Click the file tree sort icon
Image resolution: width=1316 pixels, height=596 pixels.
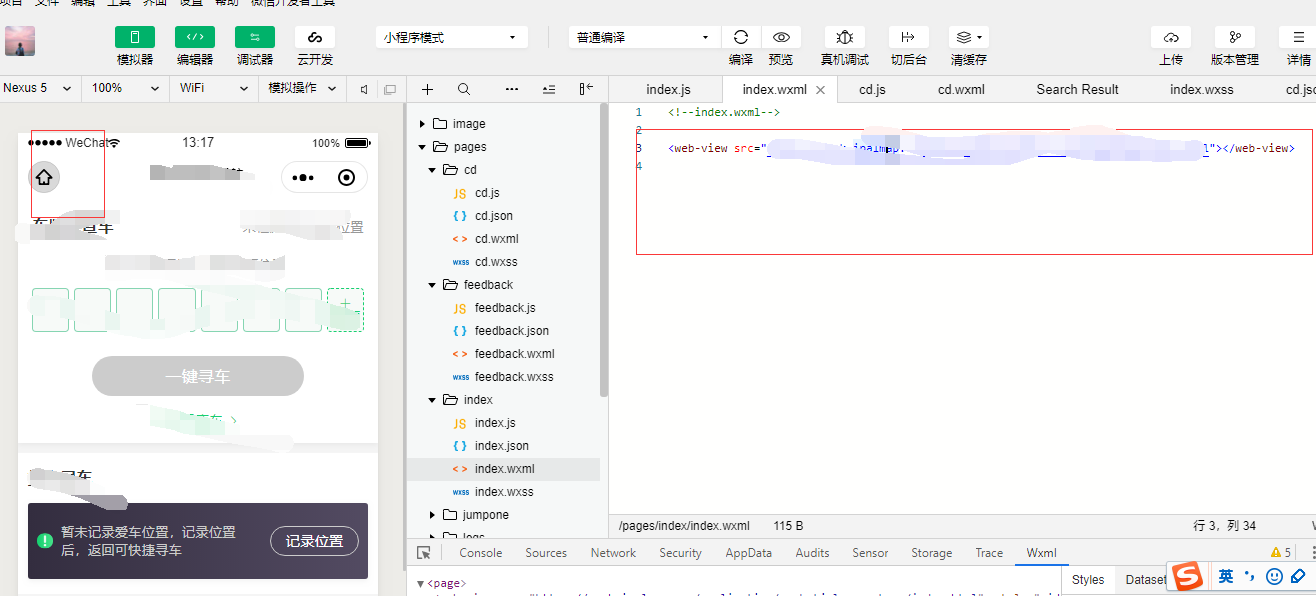[x=548, y=89]
